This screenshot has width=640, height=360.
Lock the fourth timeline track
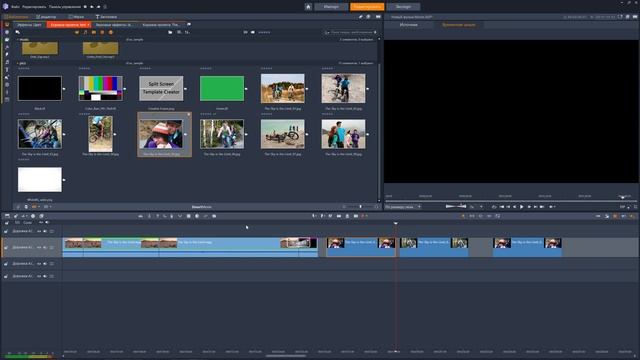pos(6,276)
